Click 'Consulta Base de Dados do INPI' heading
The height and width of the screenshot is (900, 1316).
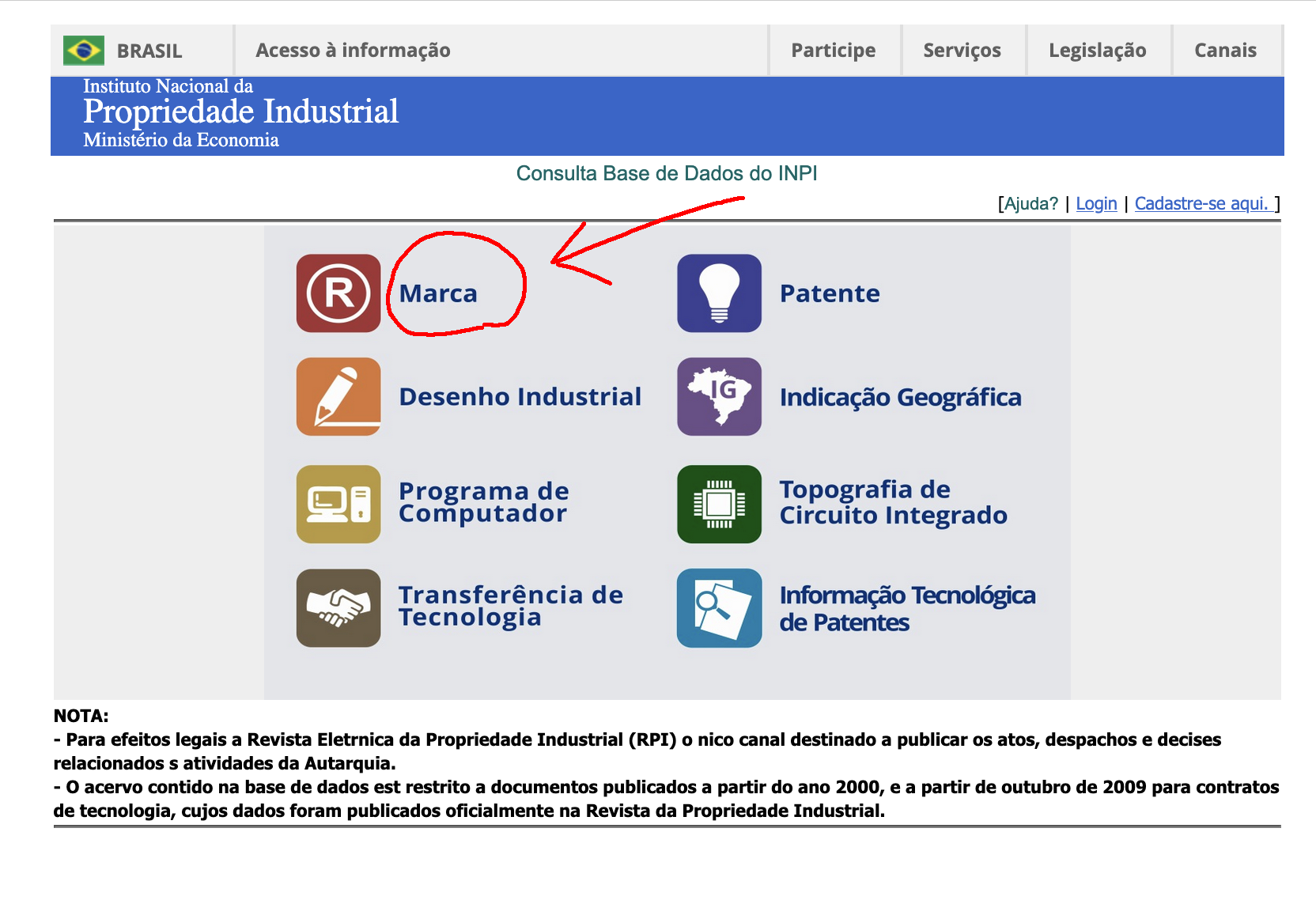667,173
